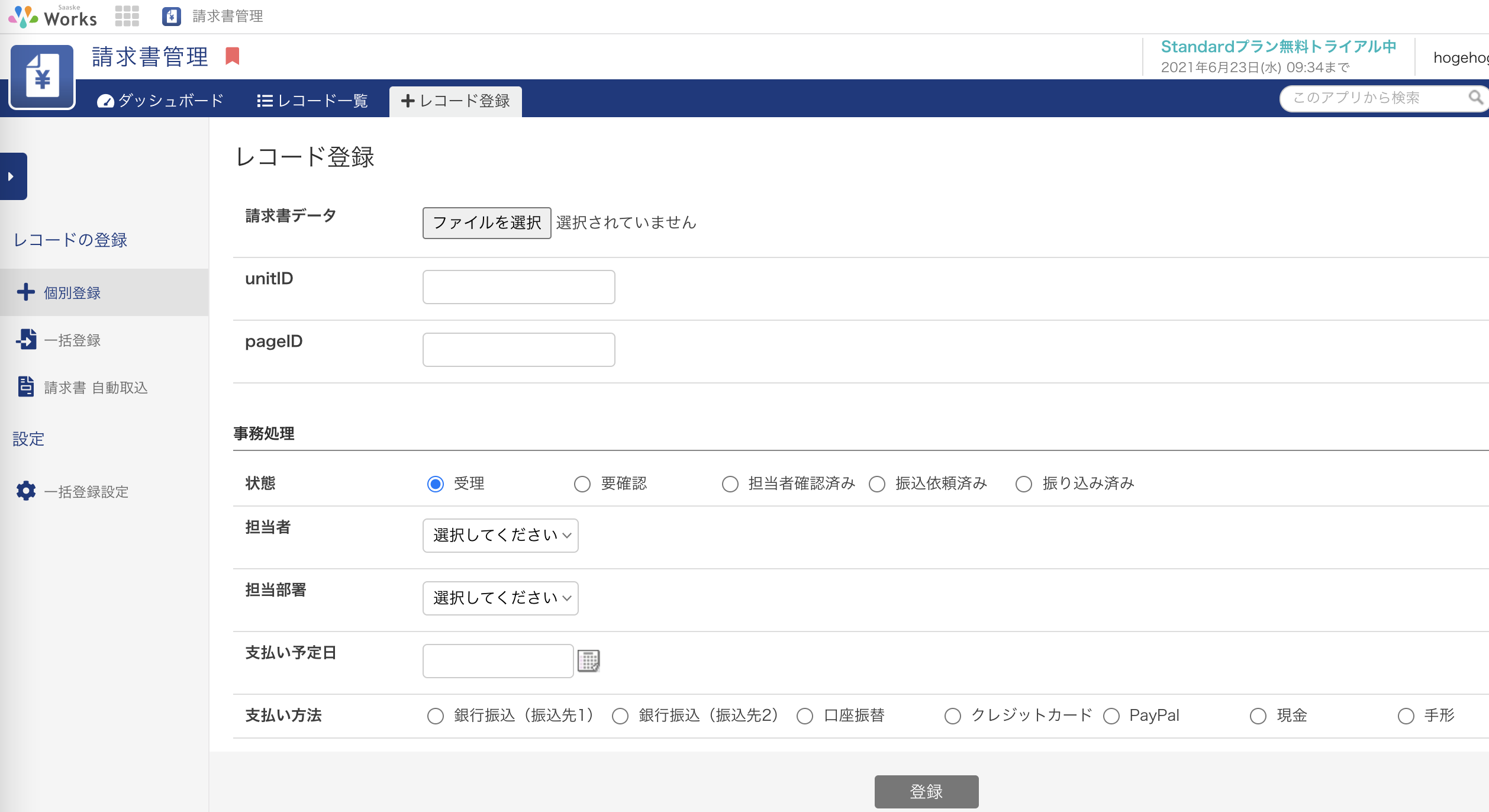Open the 担当者 dropdown
1489x812 pixels.
[x=500, y=535]
